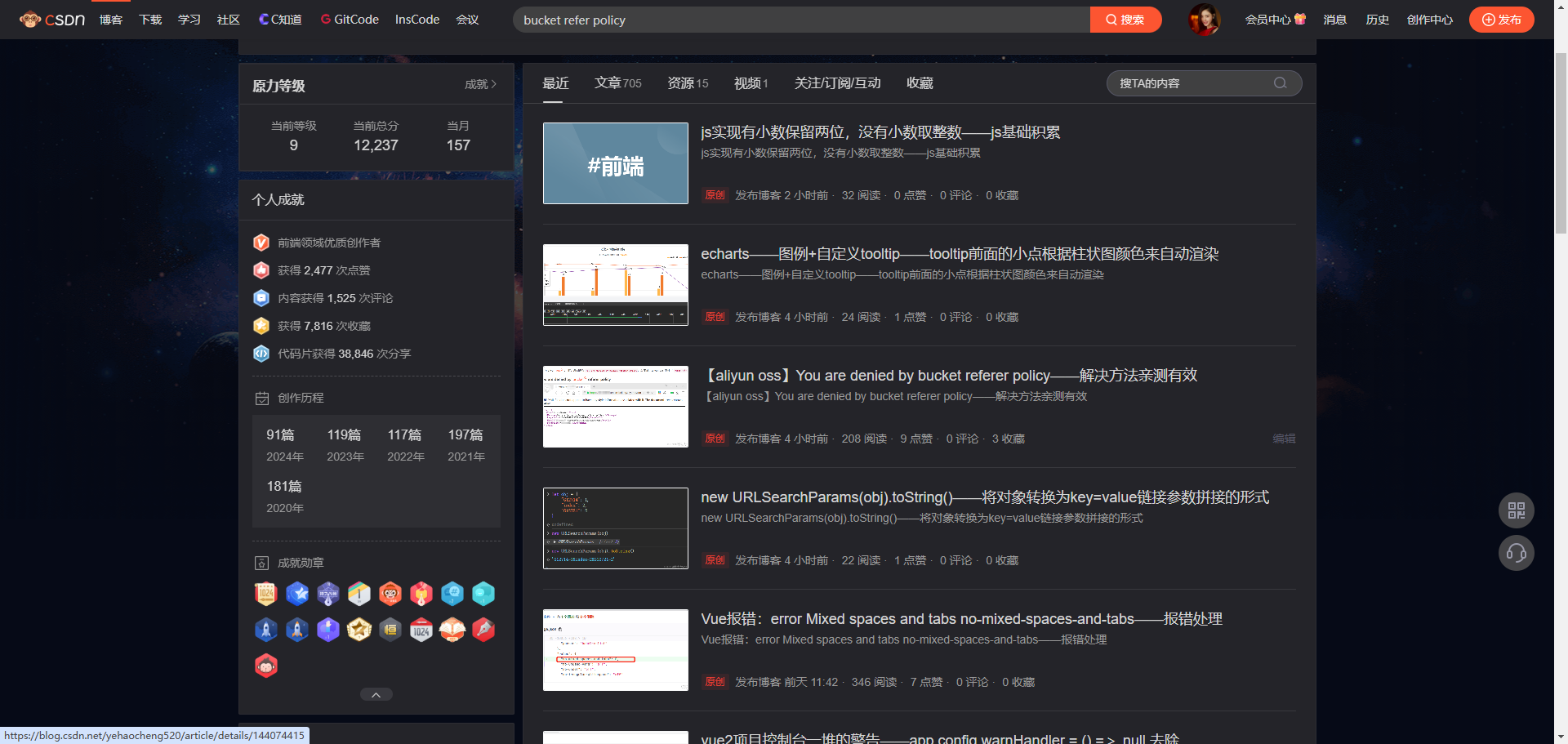This screenshot has width=1568, height=744.
Task: Switch to the 最近 tab
Action: click(555, 83)
